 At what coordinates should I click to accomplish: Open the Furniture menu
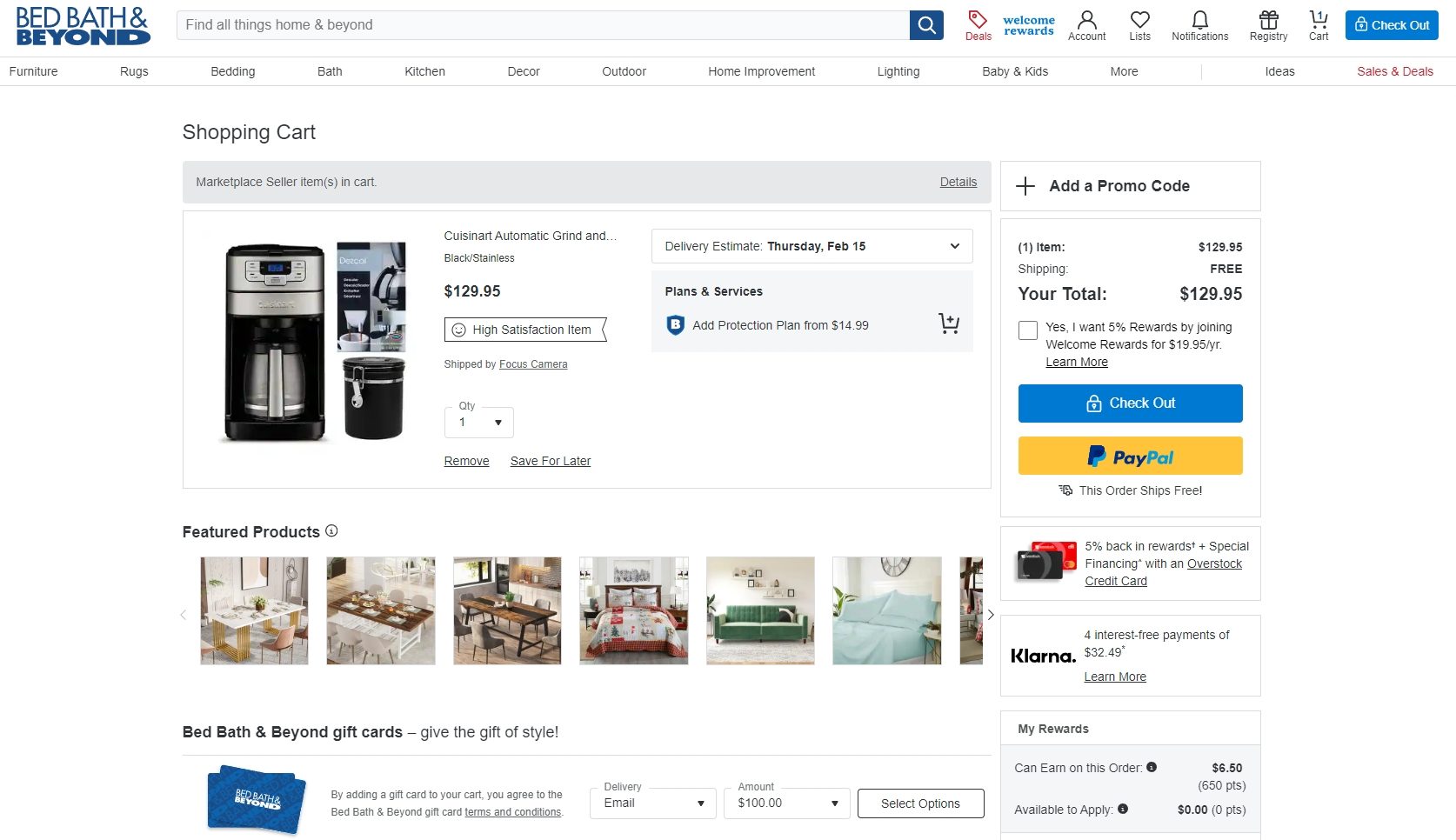33,71
